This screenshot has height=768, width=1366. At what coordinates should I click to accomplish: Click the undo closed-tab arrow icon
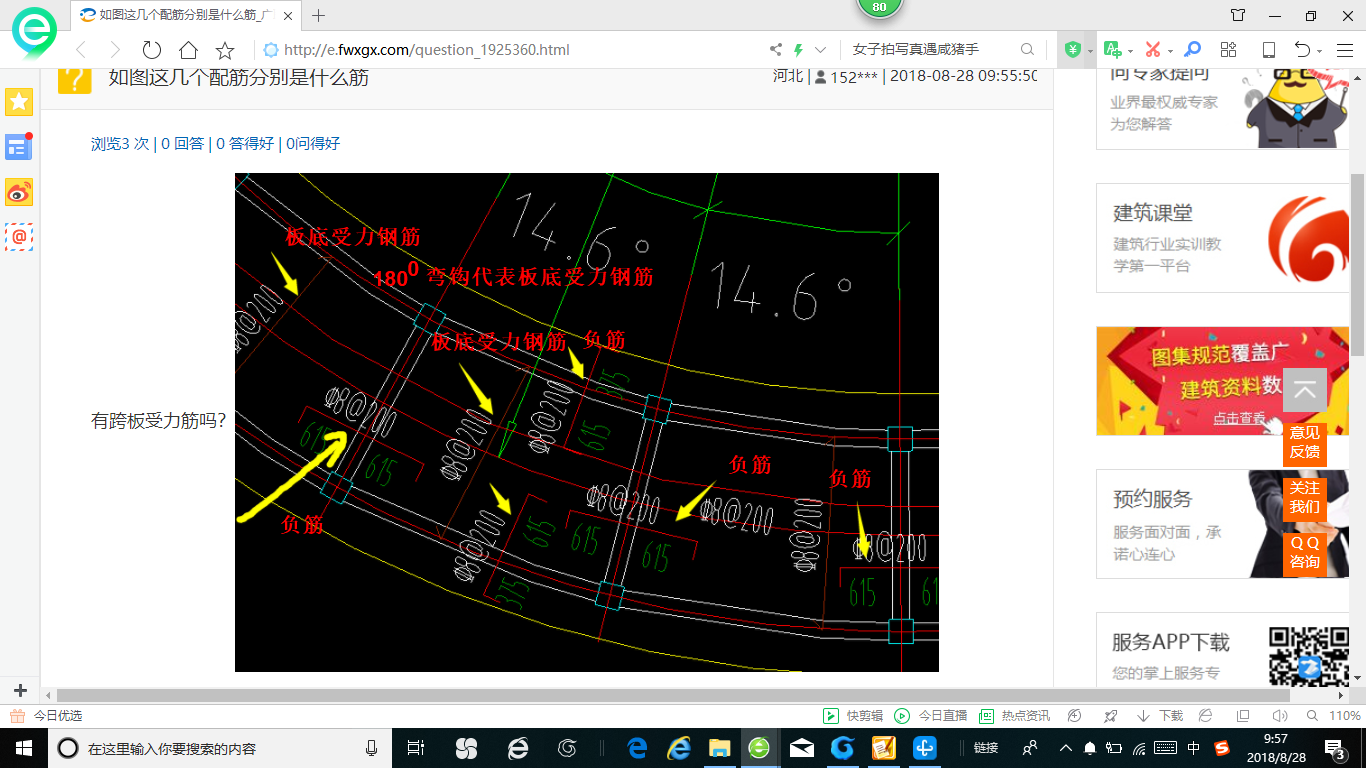1302,50
